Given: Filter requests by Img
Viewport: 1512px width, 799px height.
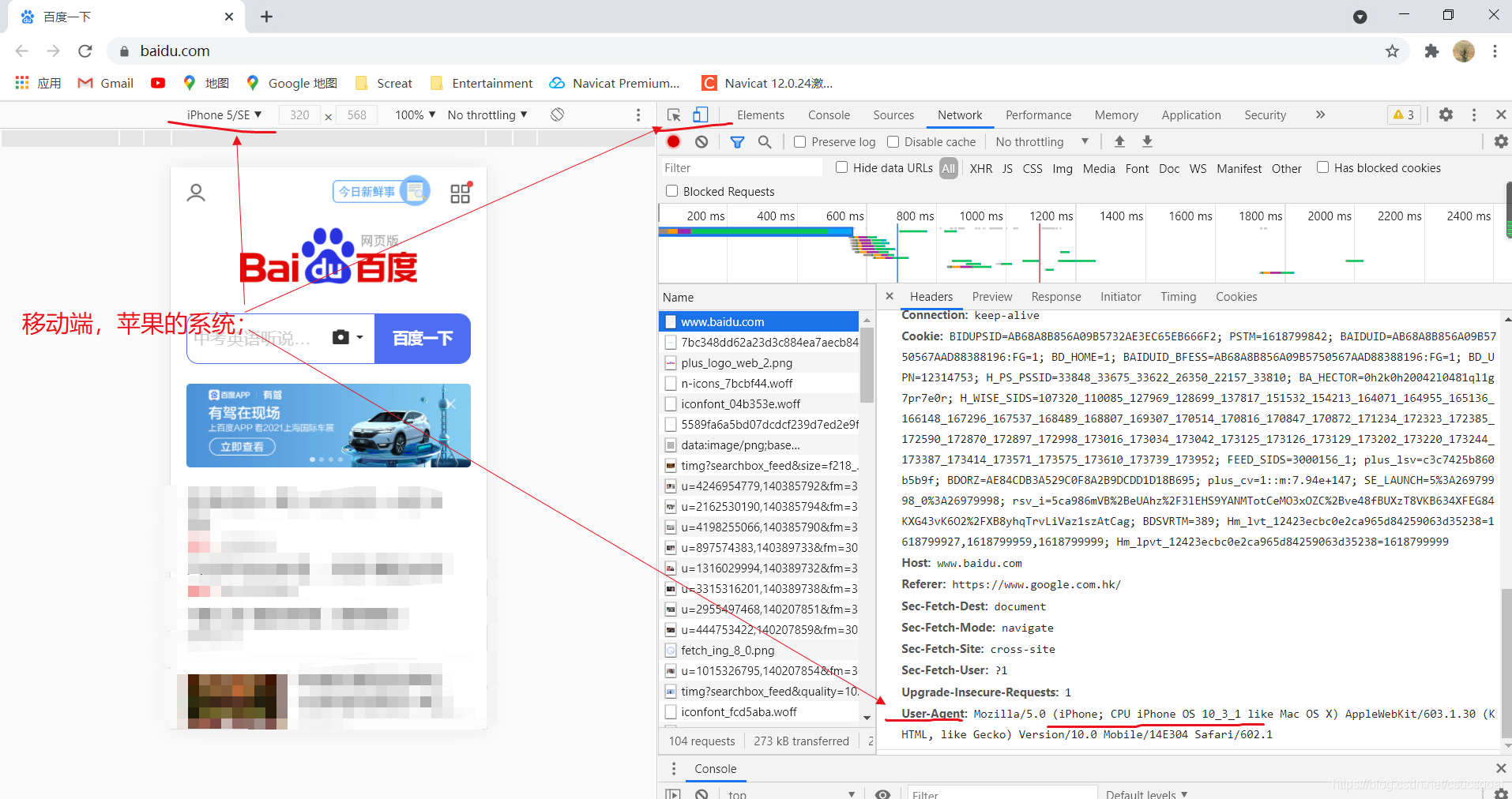Looking at the screenshot, I should pyautogui.click(x=1063, y=168).
